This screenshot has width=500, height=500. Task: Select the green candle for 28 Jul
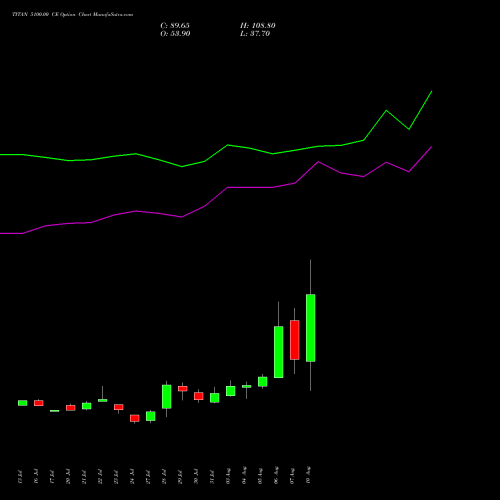167,397
